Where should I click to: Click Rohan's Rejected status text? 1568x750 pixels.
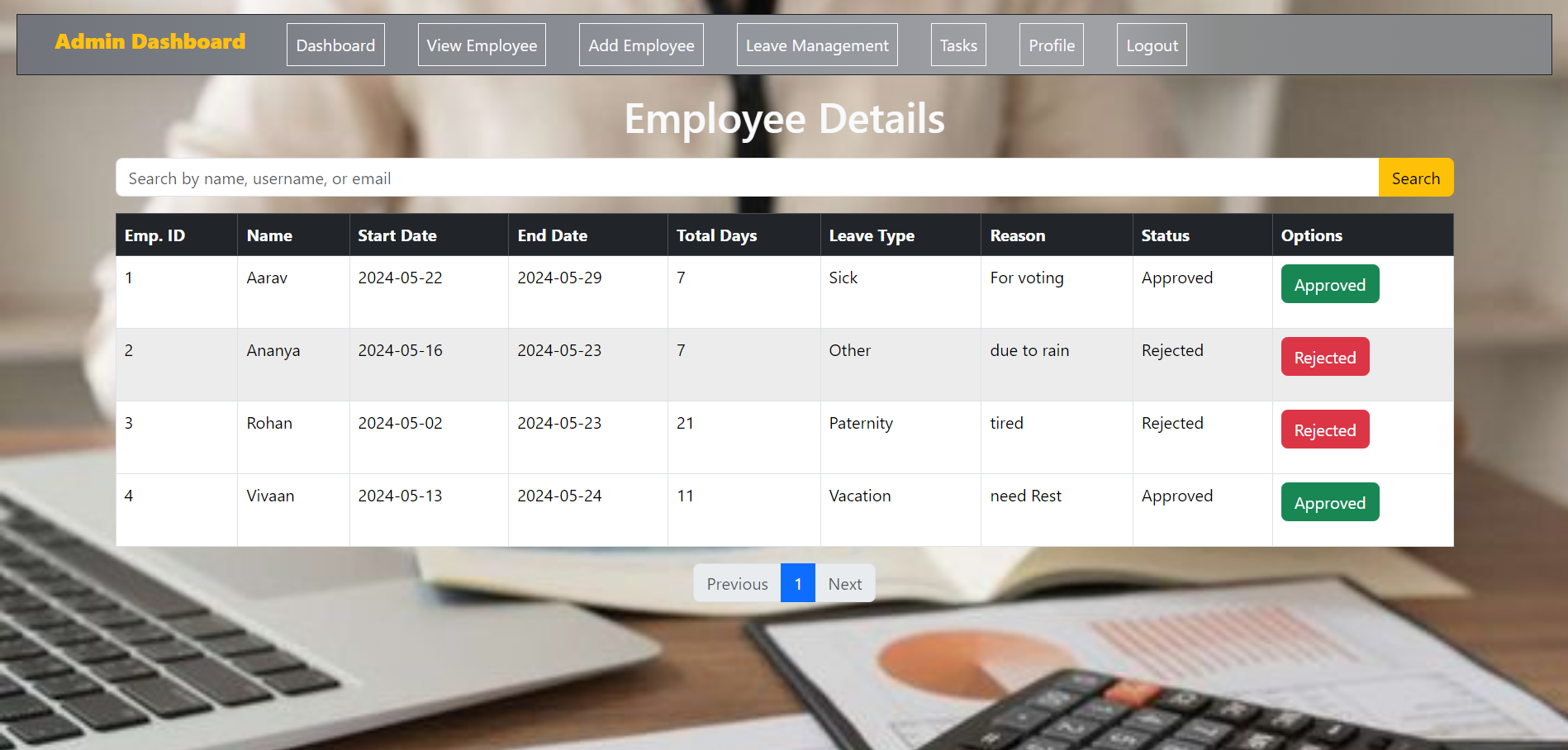pos(1172,423)
